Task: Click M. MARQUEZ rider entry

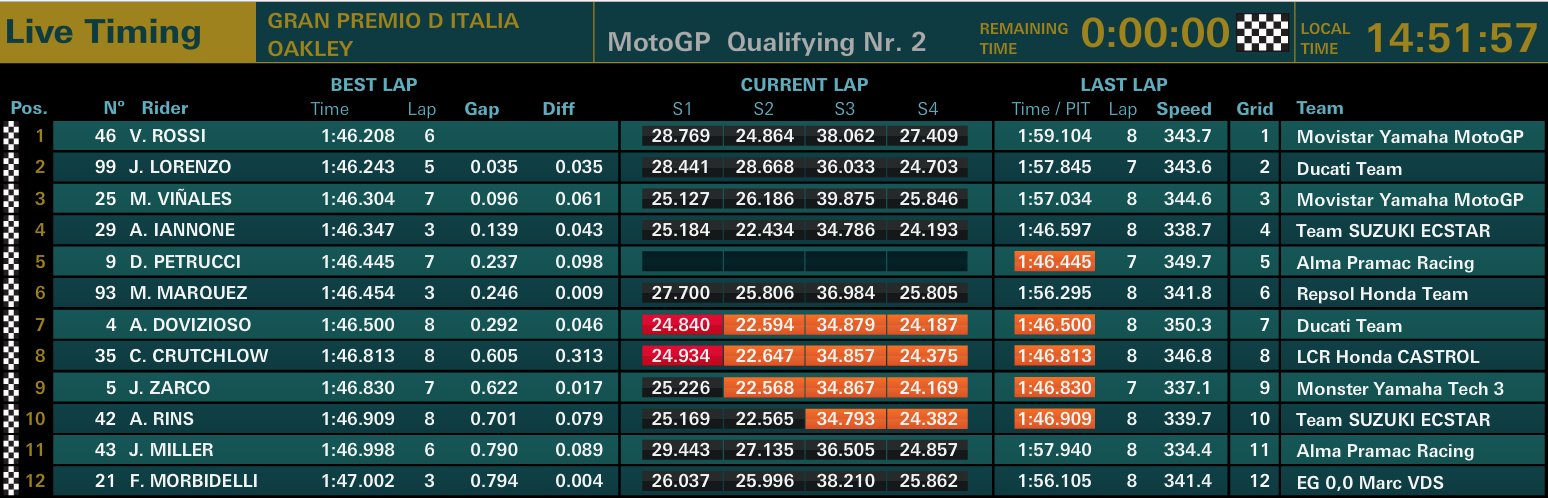Action: [188, 293]
